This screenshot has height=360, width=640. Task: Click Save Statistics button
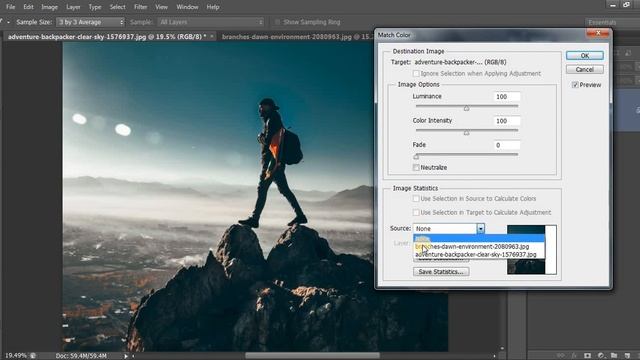click(441, 272)
